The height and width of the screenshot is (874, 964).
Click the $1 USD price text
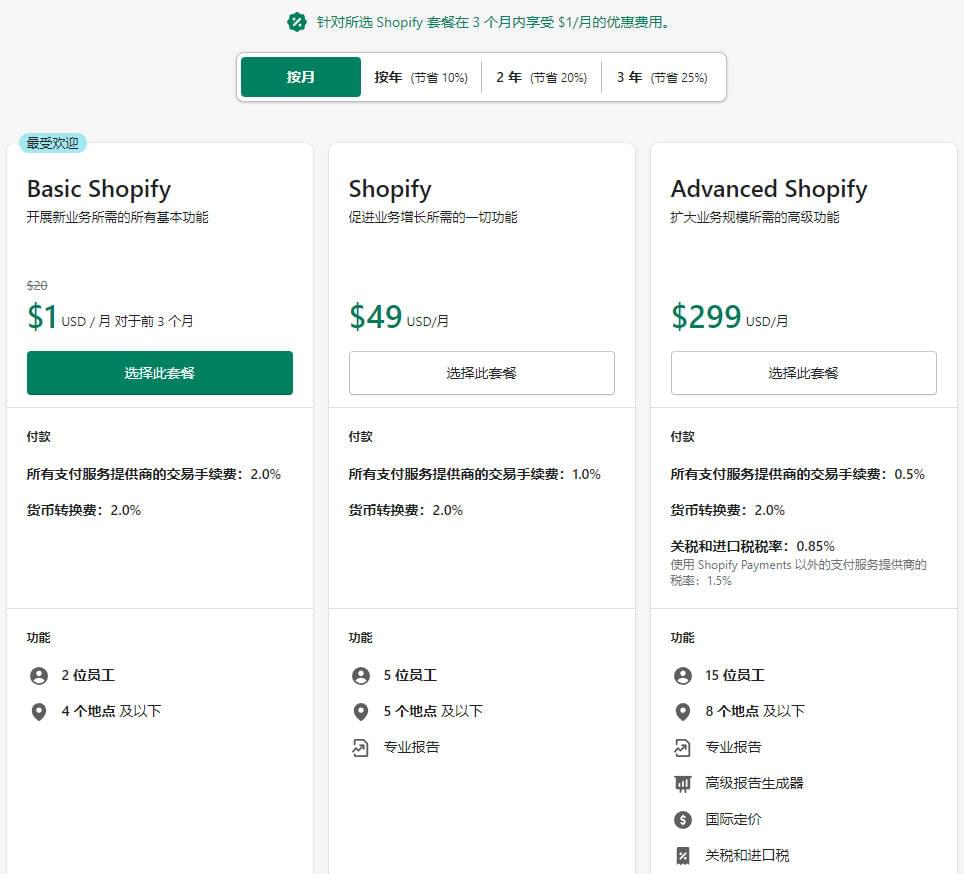click(110, 318)
